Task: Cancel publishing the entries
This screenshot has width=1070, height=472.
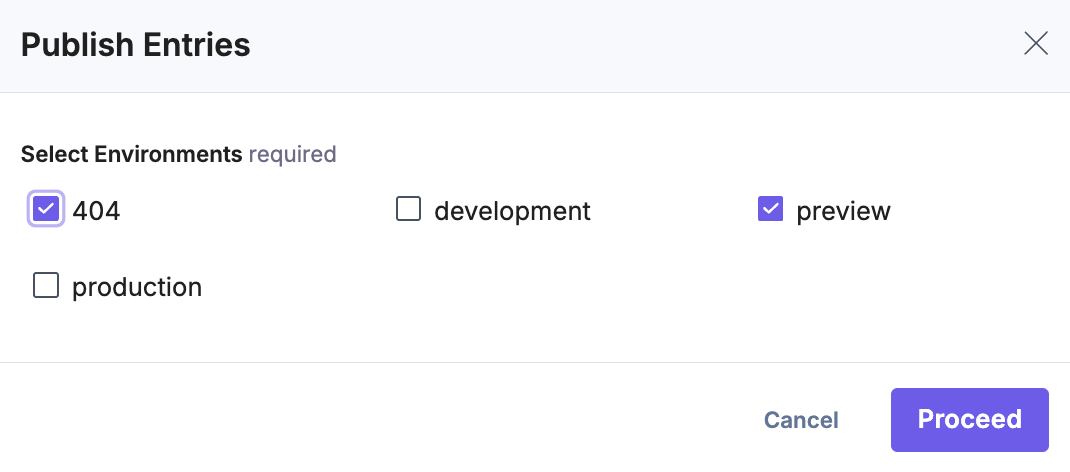Action: pos(801,420)
